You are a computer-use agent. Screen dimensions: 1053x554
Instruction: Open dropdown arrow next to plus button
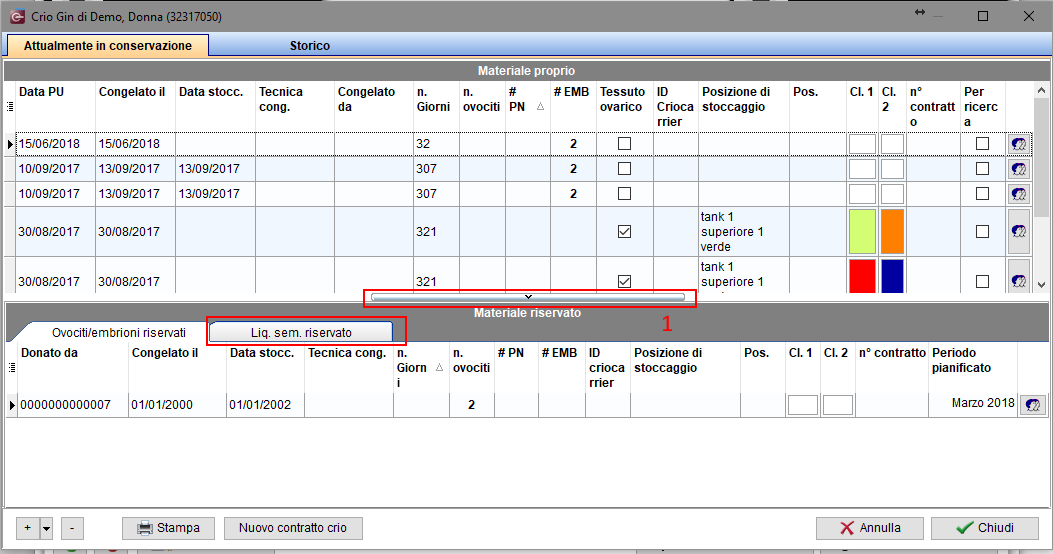(x=46, y=528)
